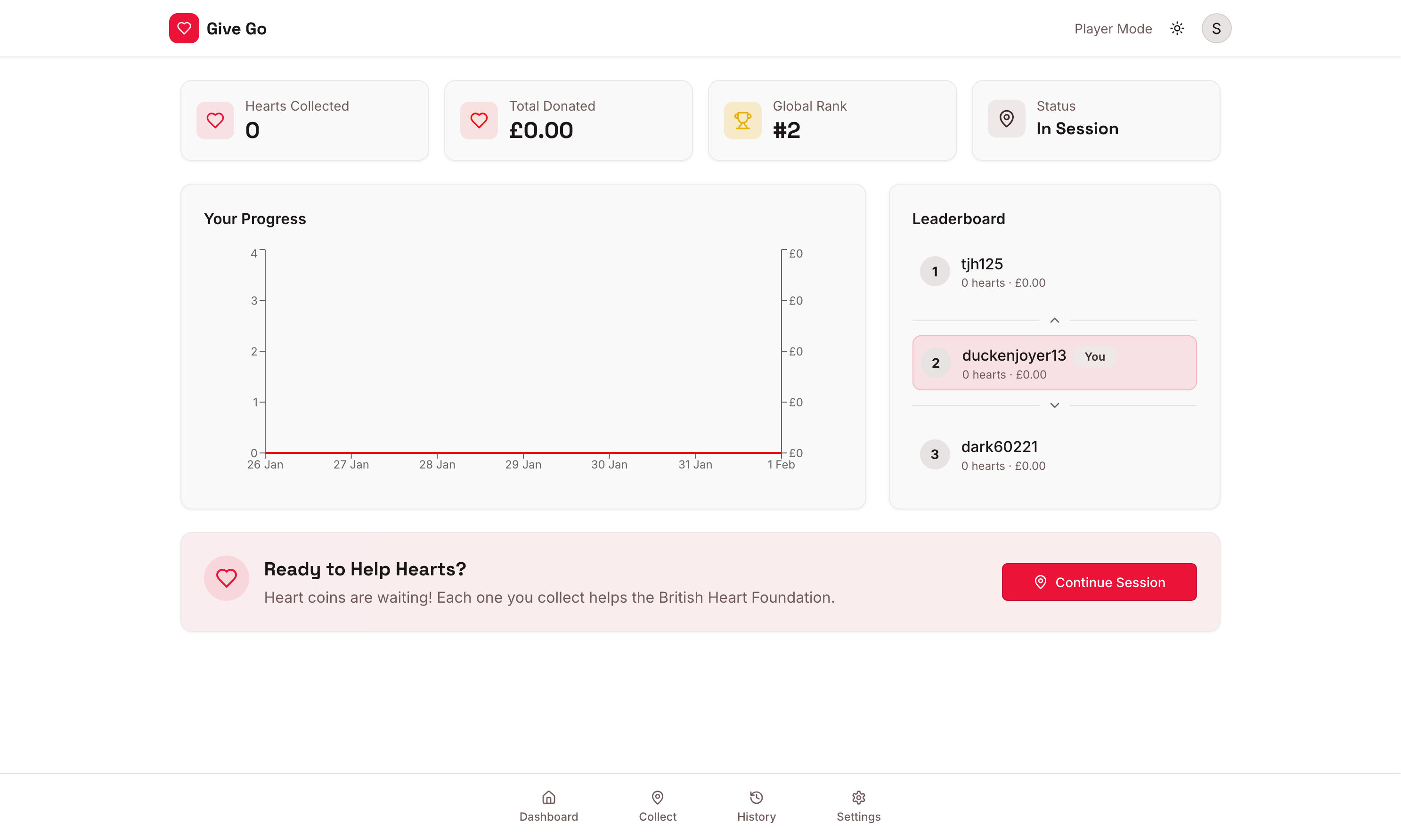
Task: Switch to the Collect tab
Action: (658, 806)
